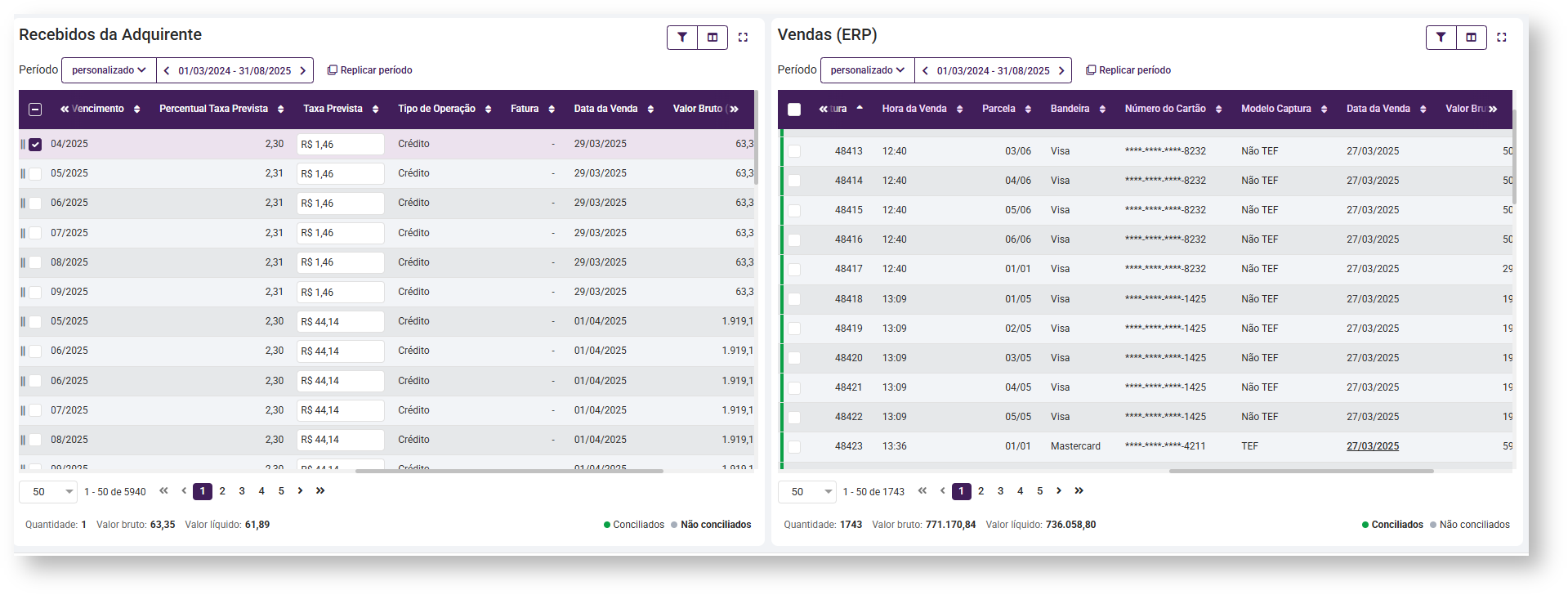Image resolution: width=1568 pixels, height=595 pixels.
Task: Go to next period in Vendas (ERP)
Action: click(1061, 71)
